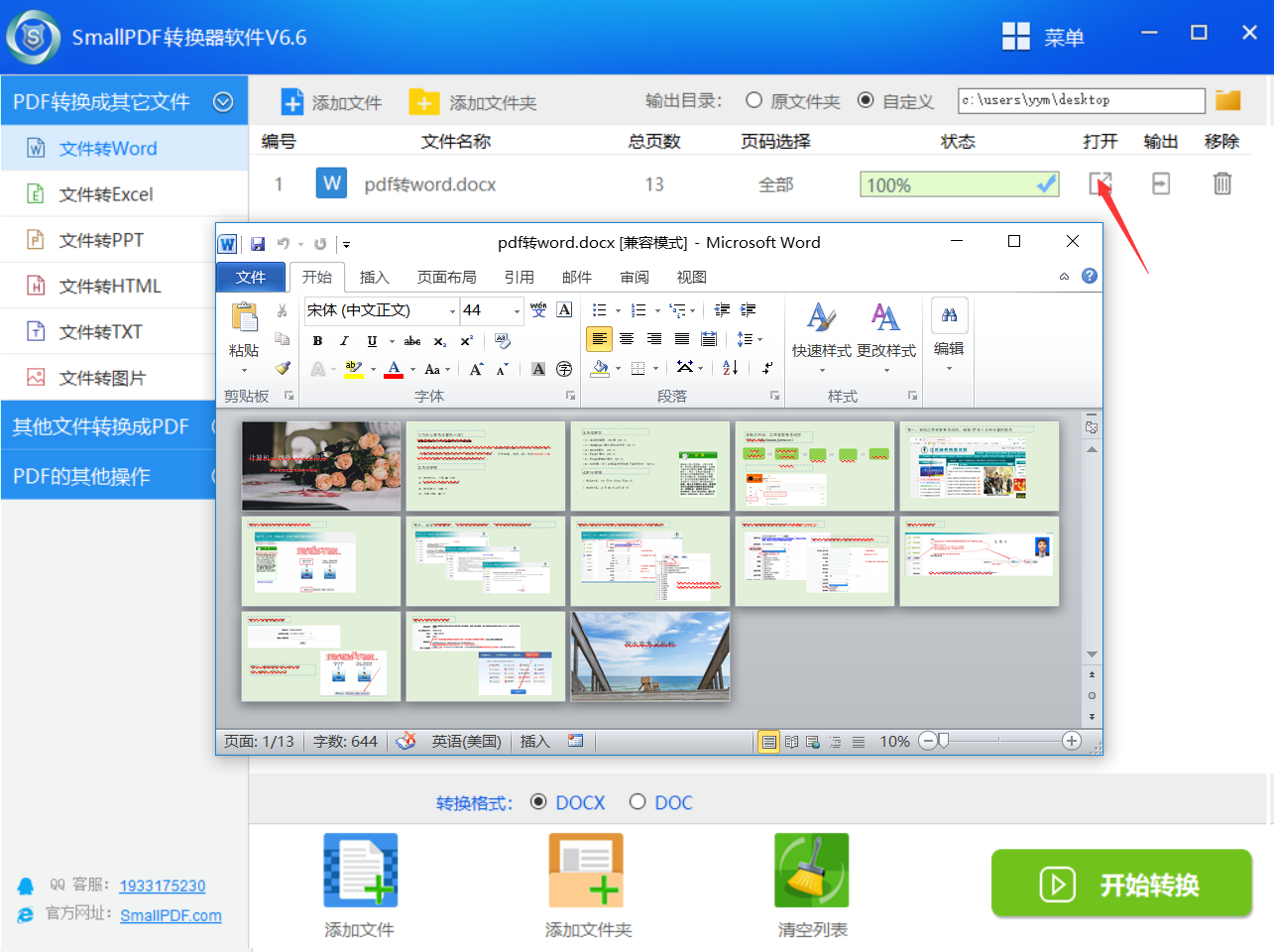The width and height of the screenshot is (1274, 952).
Task: Show paragraph marks icon
Action: (x=766, y=368)
